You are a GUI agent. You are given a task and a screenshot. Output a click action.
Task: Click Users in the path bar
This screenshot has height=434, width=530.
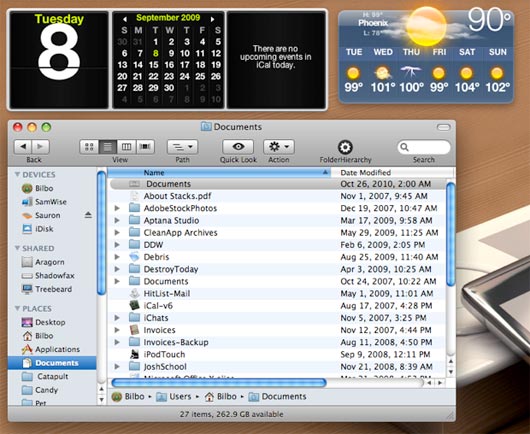[174, 396]
